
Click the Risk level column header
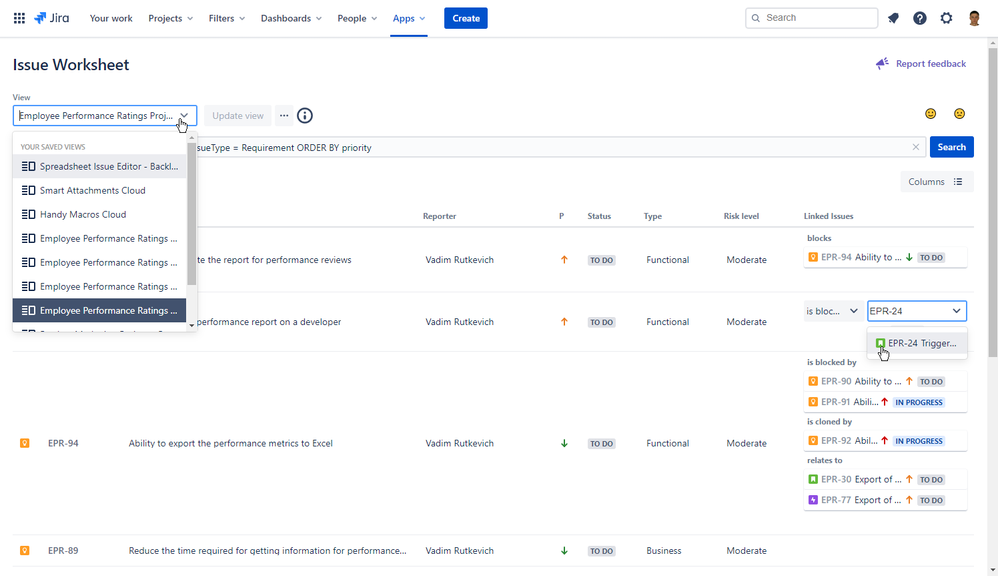(741, 216)
